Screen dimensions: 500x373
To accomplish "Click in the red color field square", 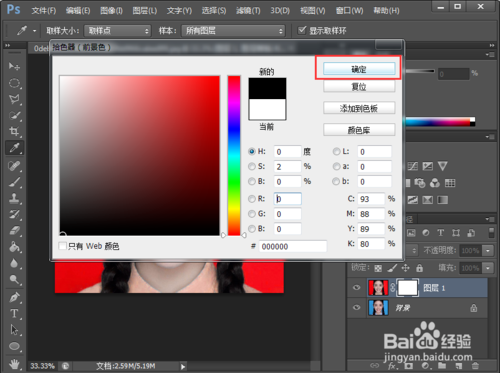I will tap(139, 155).
